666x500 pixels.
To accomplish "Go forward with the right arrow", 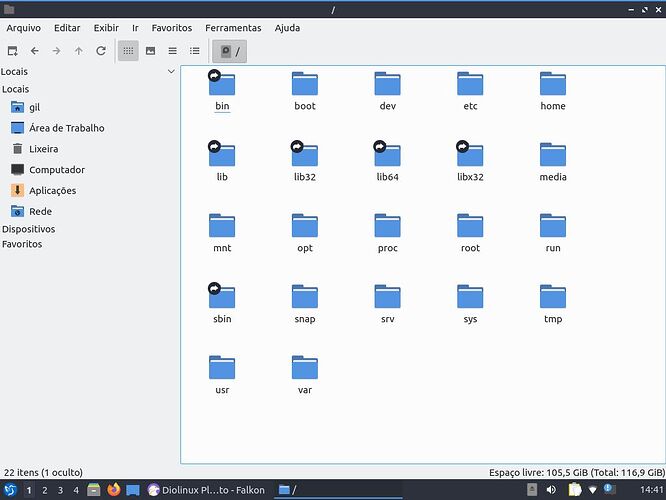I will pos(56,51).
